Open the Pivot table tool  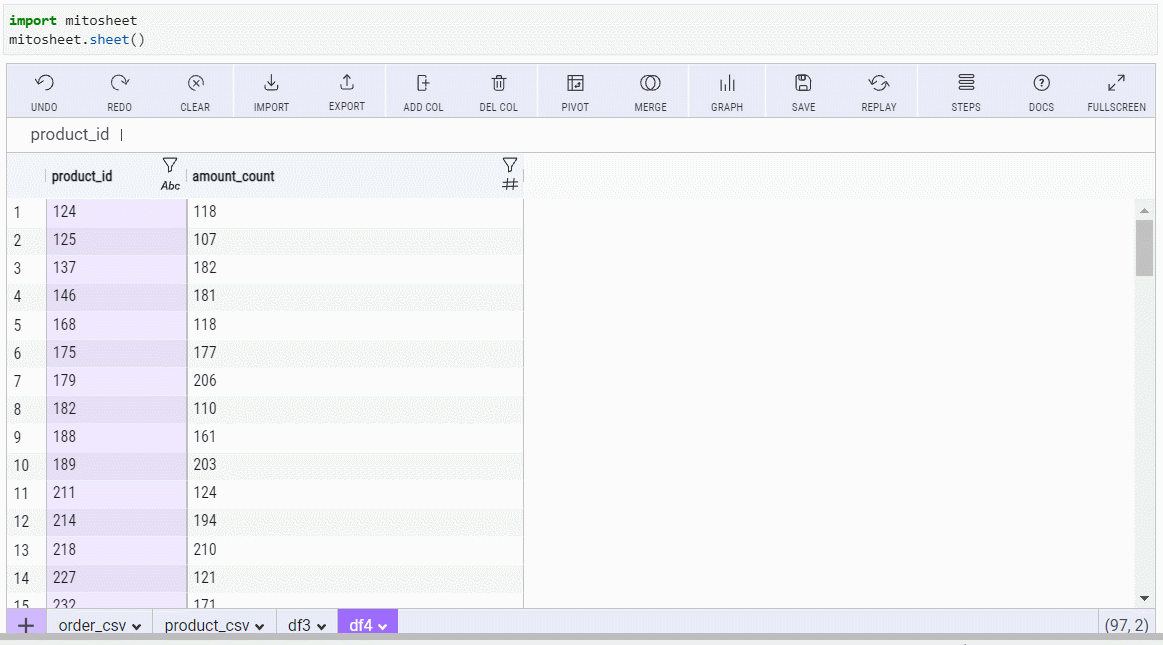575,84
